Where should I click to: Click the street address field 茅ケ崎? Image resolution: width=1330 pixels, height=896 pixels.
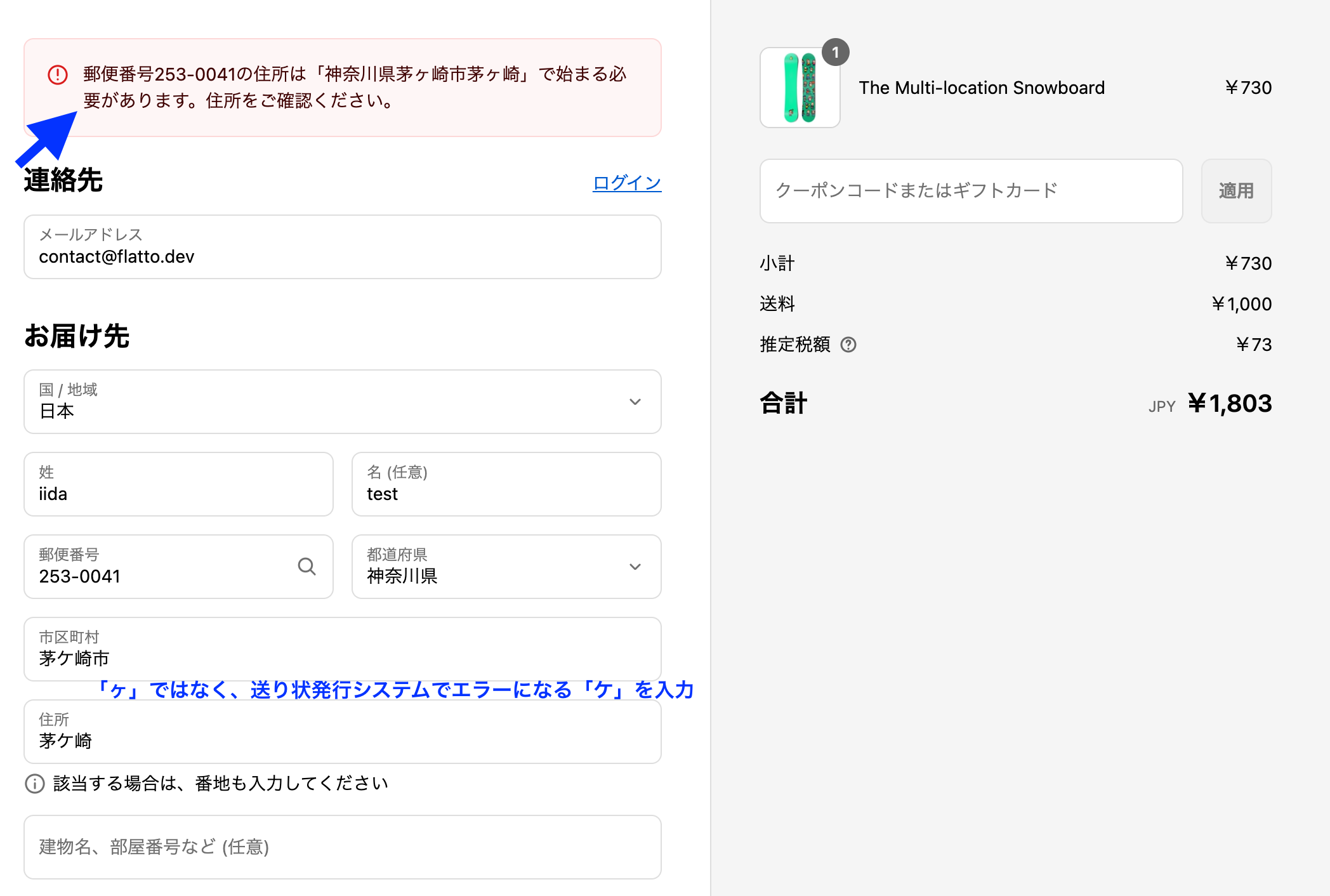(x=342, y=732)
